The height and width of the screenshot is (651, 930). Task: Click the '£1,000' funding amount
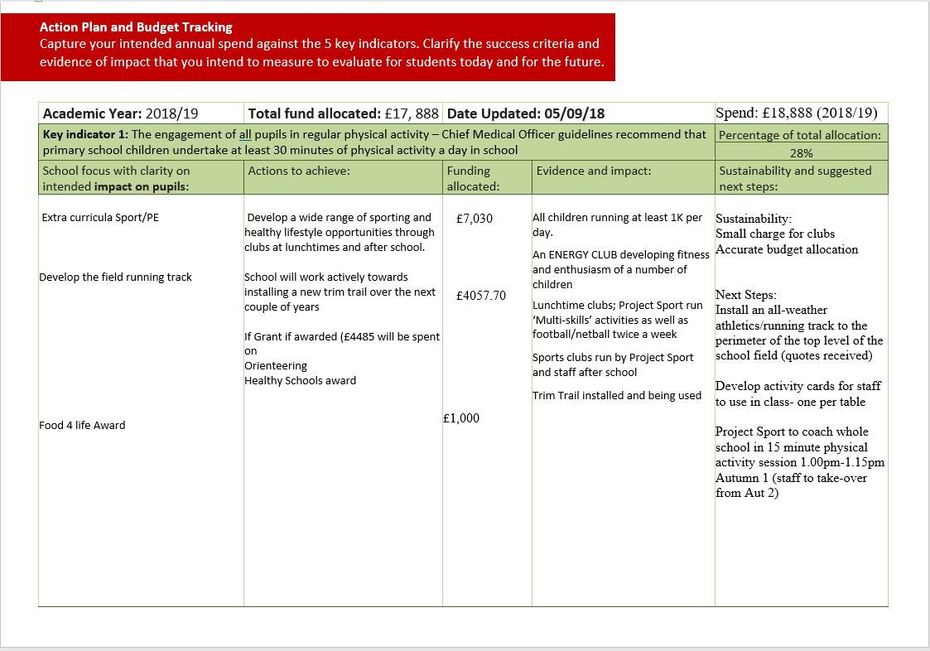pyautogui.click(x=461, y=418)
